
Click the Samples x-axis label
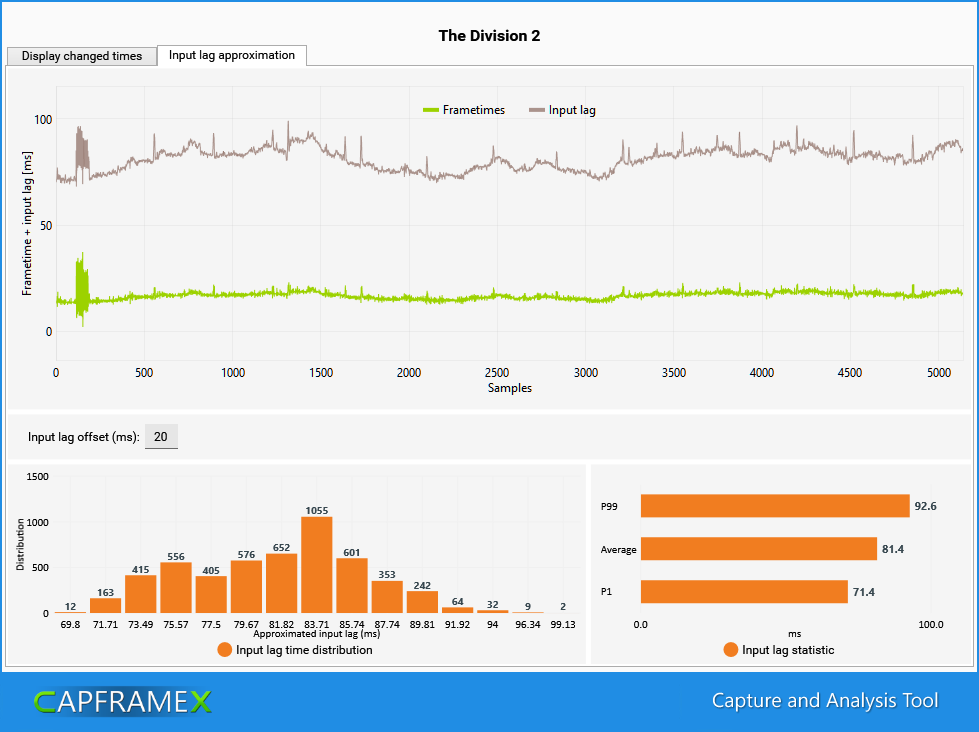point(509,388)
